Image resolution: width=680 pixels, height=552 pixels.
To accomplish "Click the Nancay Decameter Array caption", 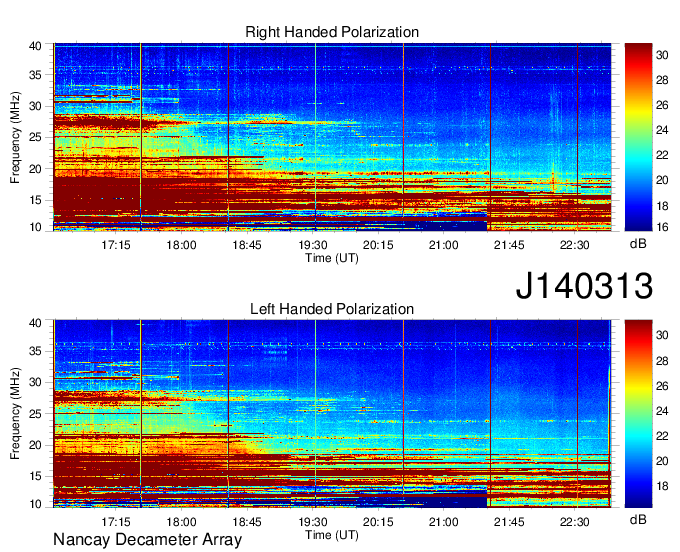I will coord(147,539).
